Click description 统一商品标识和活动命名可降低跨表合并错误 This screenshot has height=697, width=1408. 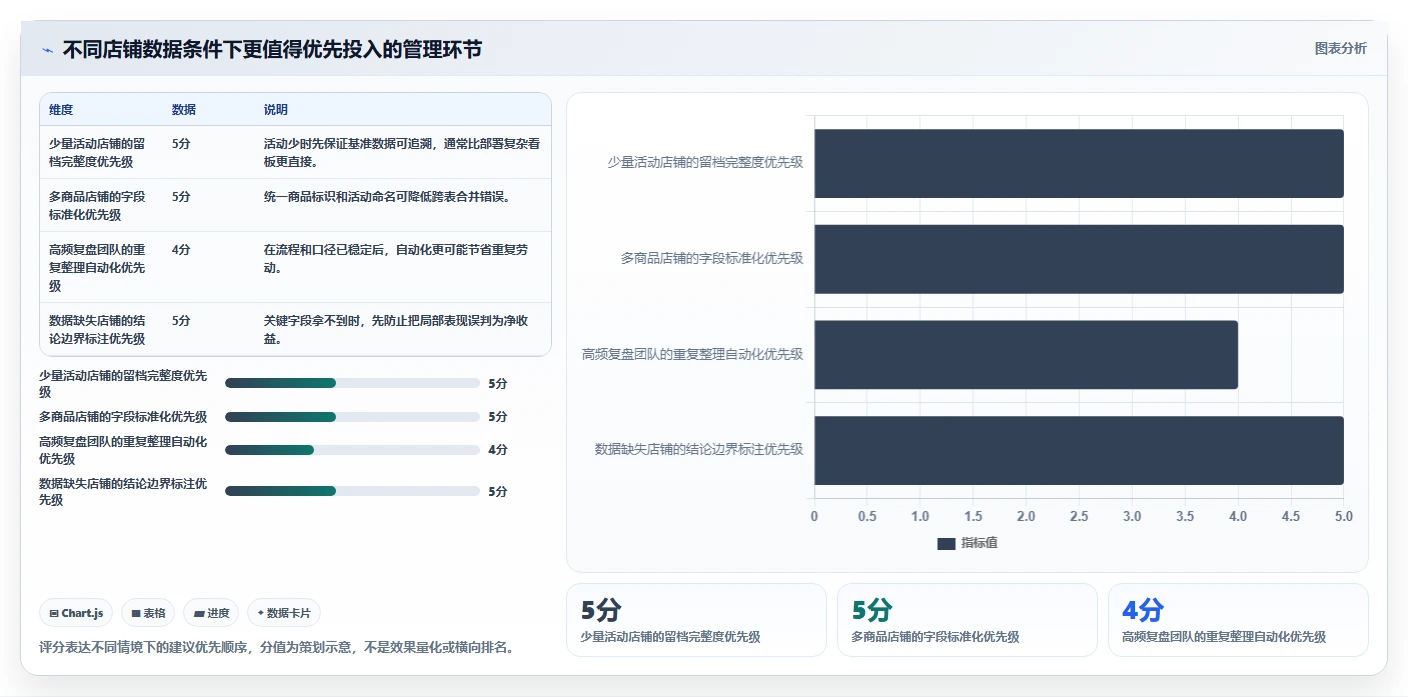pos(388,197)
